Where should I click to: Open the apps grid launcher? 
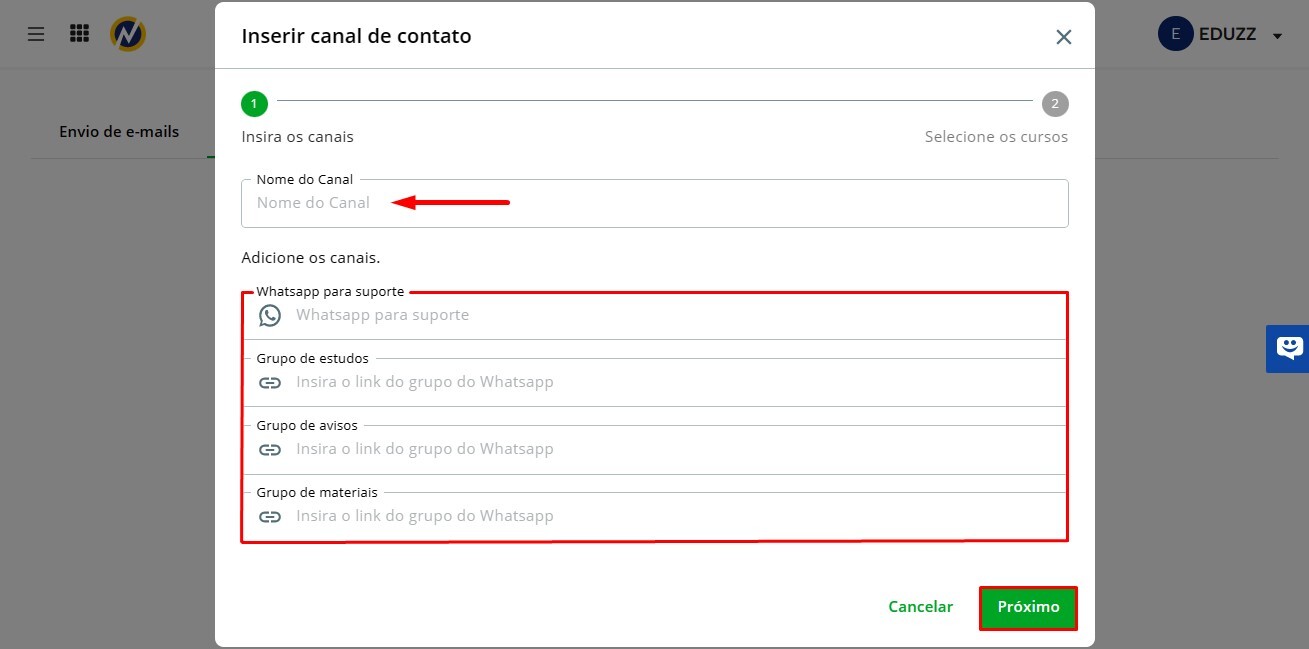79,34
